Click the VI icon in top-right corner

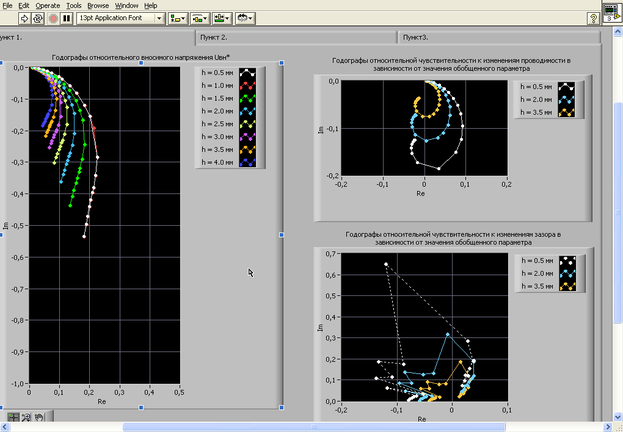pos(609,14)
